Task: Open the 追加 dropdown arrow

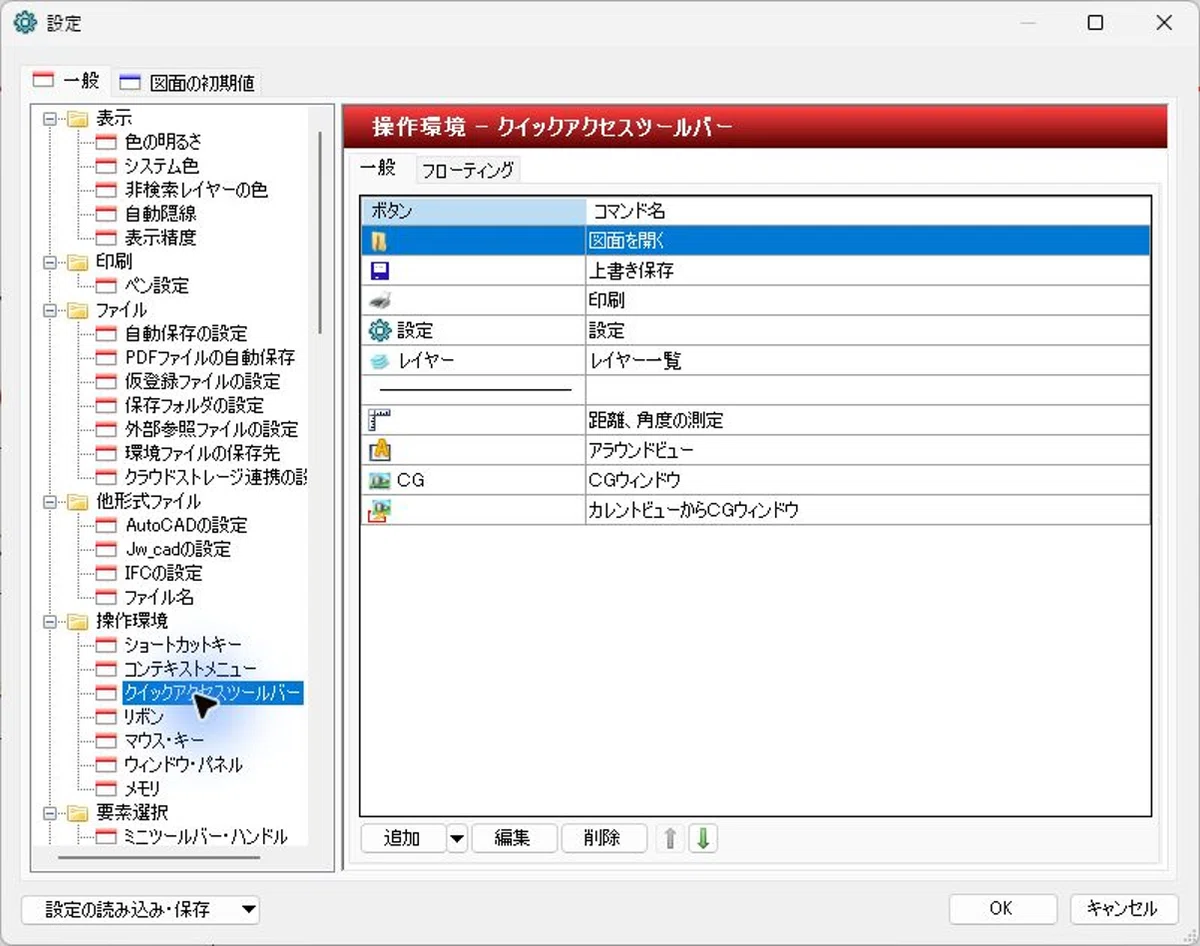Action: 457,838
